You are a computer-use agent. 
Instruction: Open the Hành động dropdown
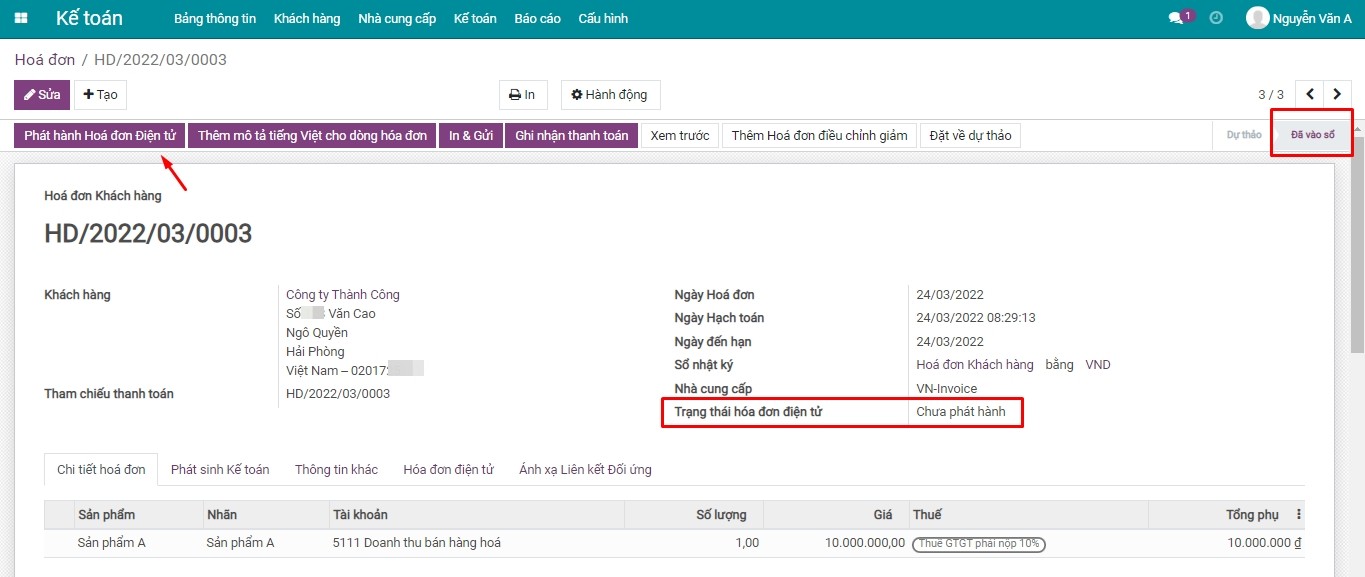(610, 95)
